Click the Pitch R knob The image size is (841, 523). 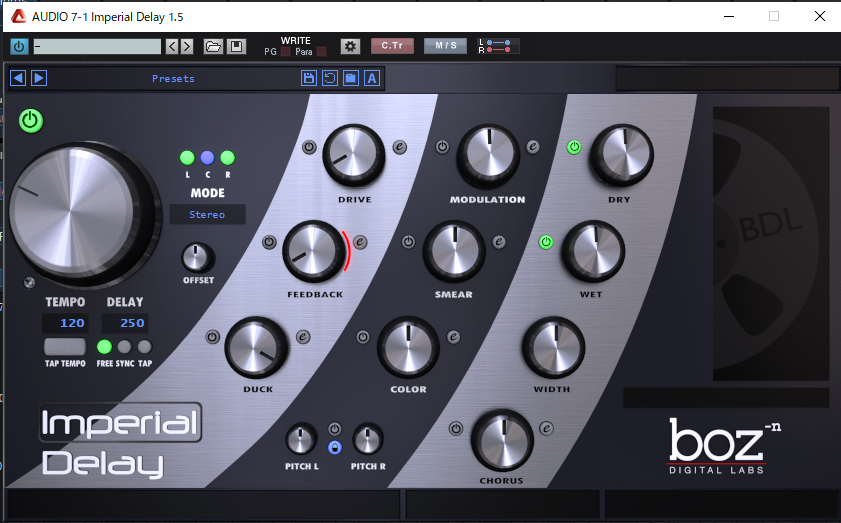coord(368,439)
